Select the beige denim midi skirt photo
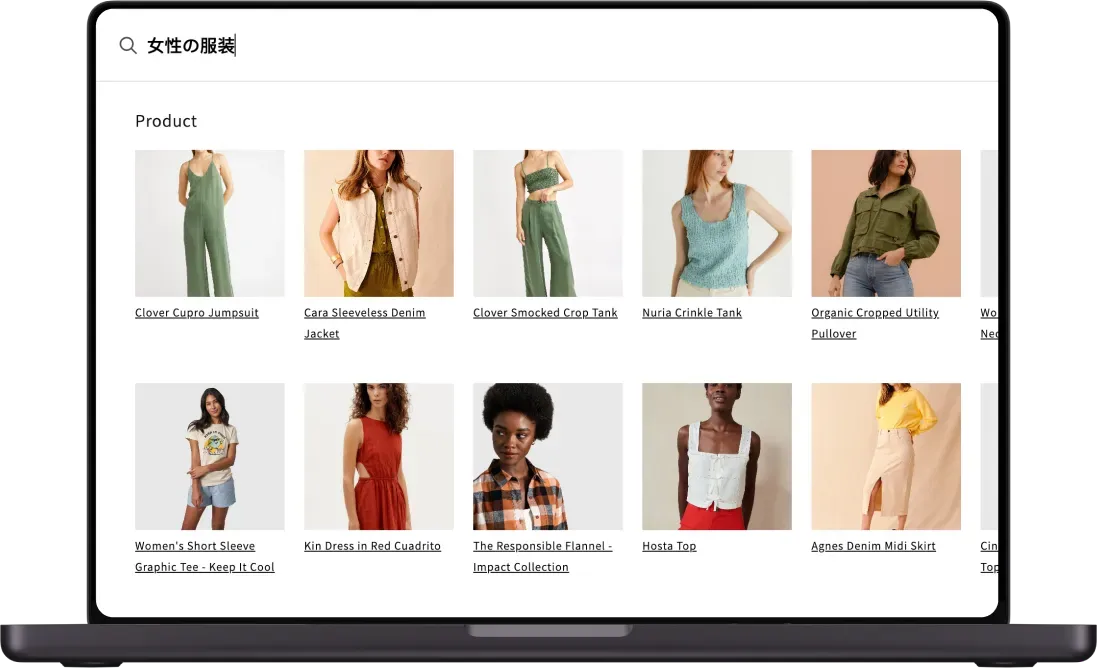 coord(886,456)
